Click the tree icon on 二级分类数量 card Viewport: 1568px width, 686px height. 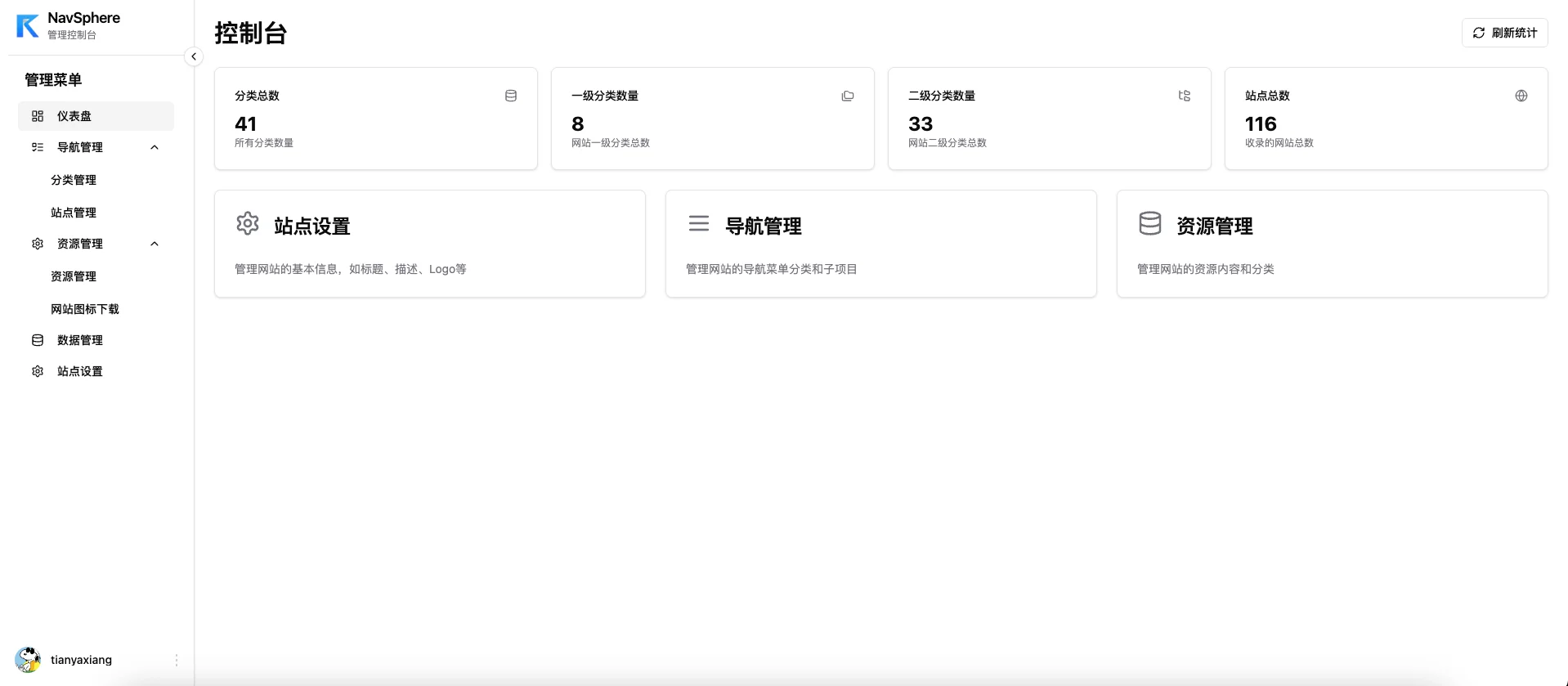[x=1185, y=96]
